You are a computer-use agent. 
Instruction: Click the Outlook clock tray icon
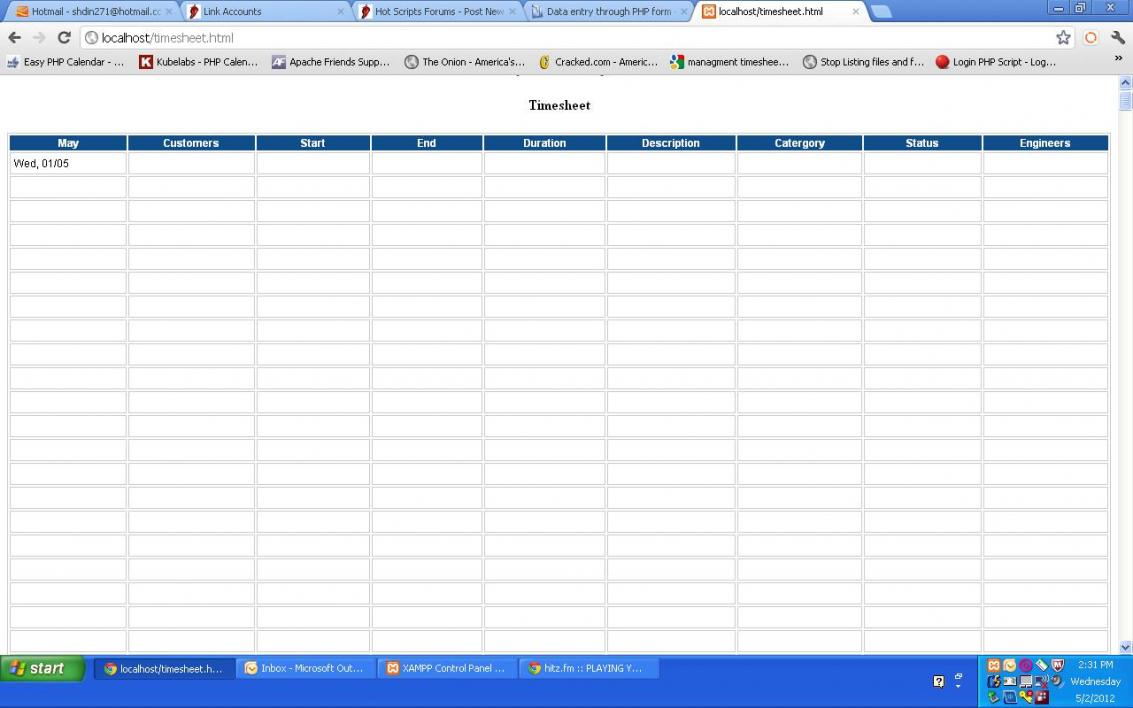click(1009, 665)
